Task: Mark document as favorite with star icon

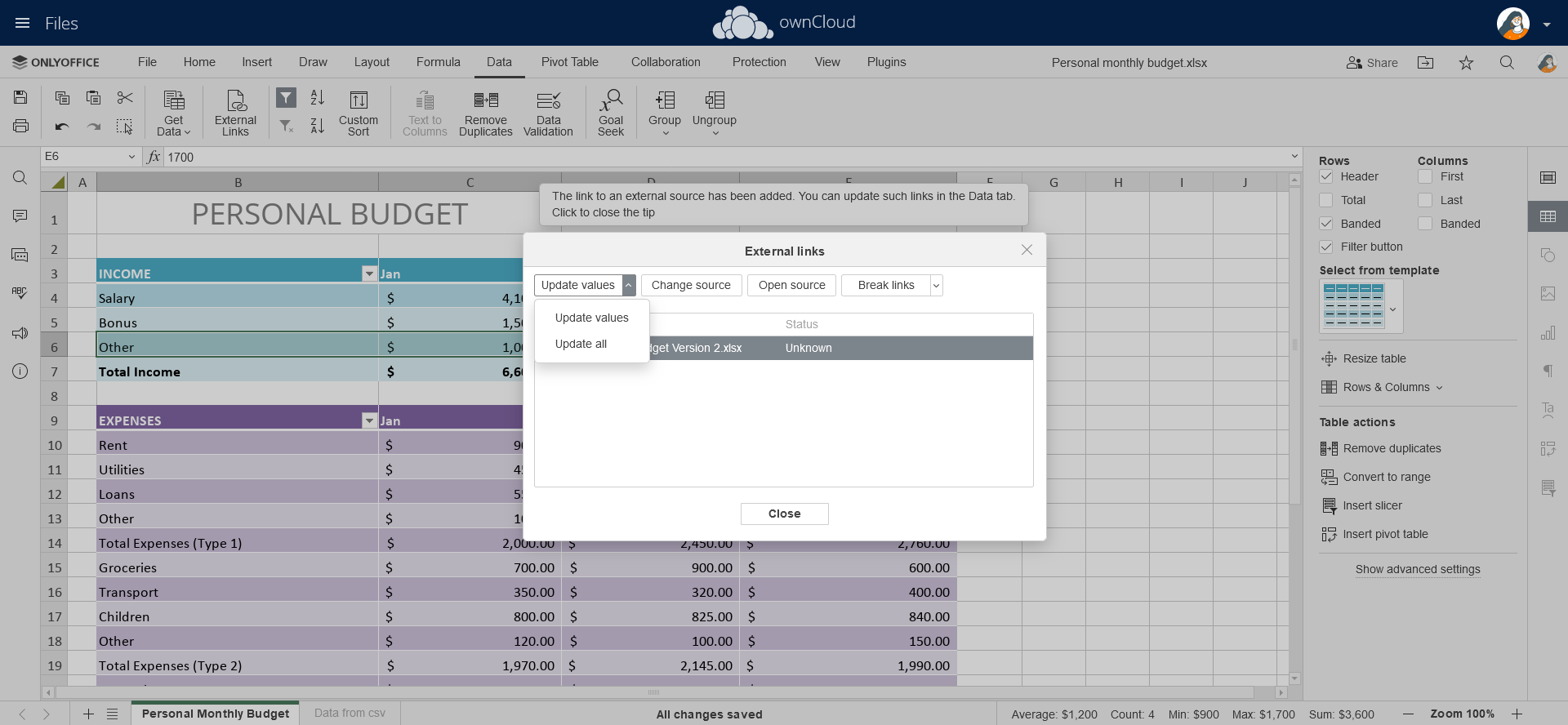Action: click(1466, 63)
